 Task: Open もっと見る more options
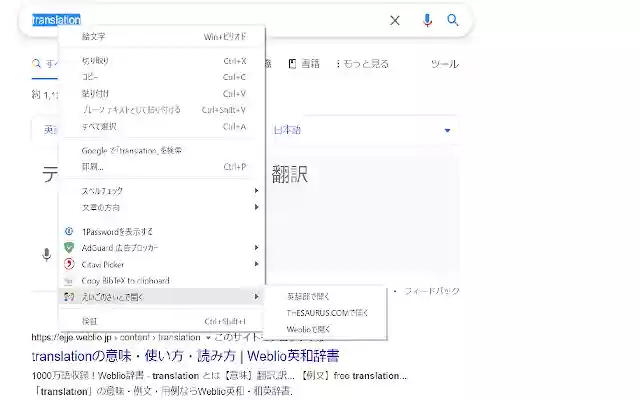[362, 64]
